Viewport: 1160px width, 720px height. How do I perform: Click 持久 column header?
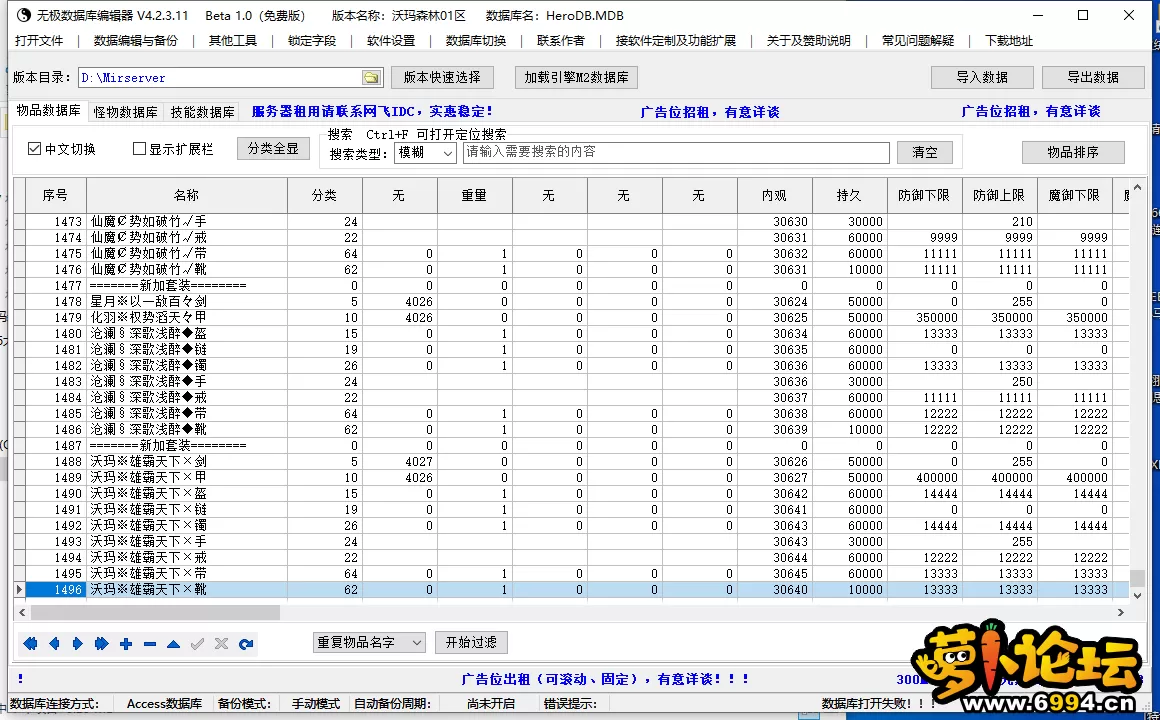(849, 195)
